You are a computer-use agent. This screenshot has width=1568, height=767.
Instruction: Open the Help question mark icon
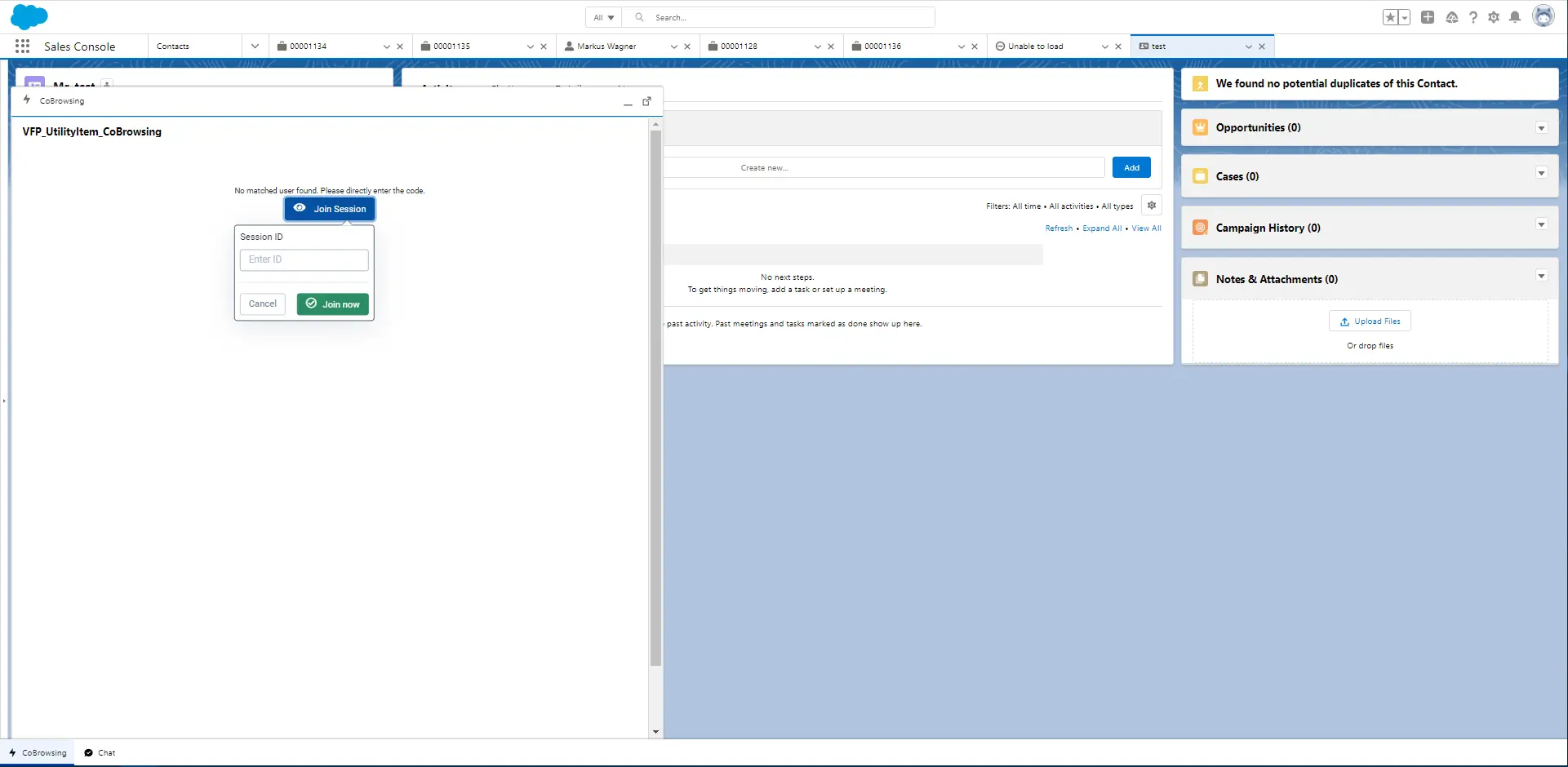(1473, 17)
